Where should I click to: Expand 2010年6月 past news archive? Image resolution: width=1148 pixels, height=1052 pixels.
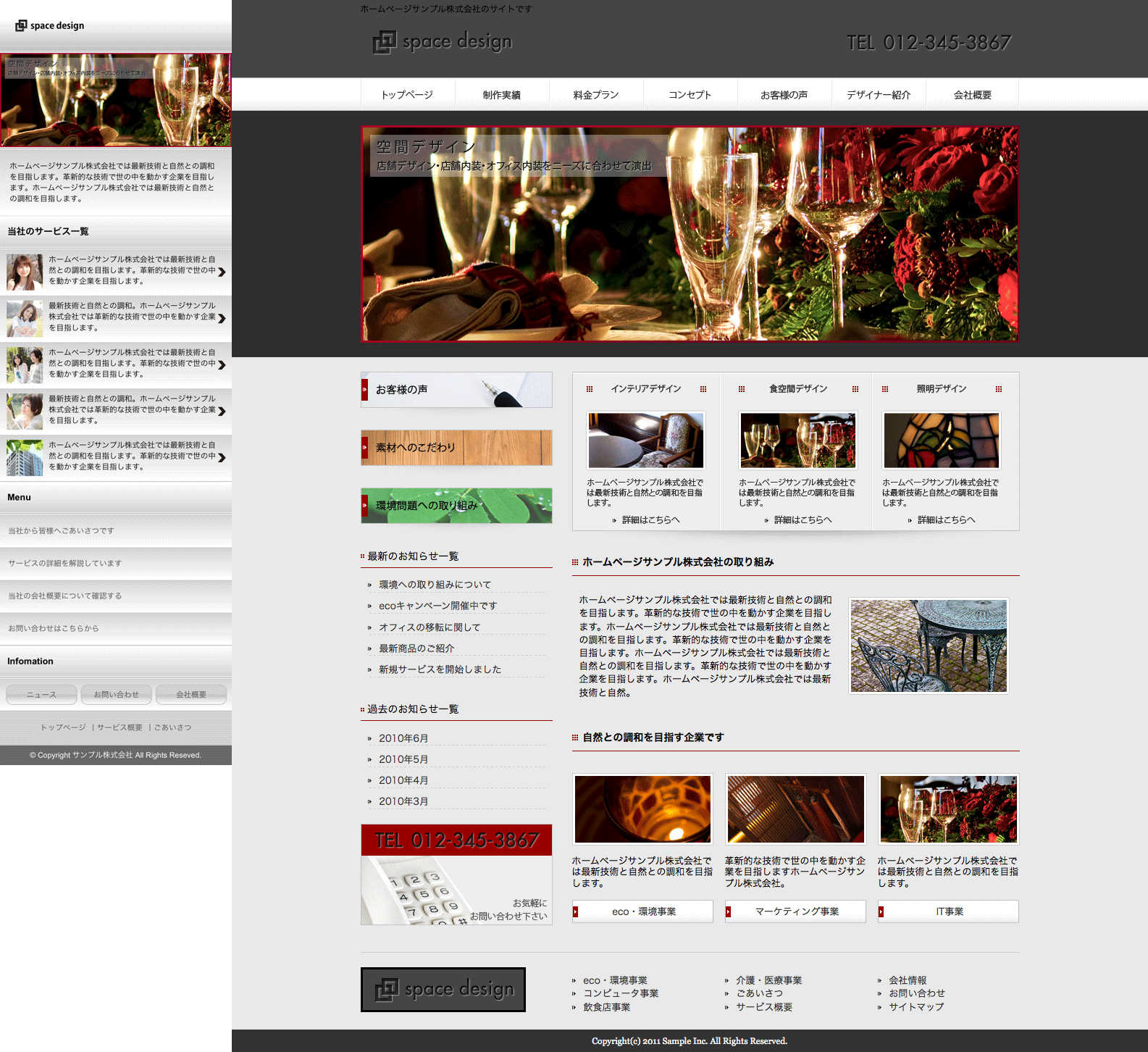coord(403,738)
